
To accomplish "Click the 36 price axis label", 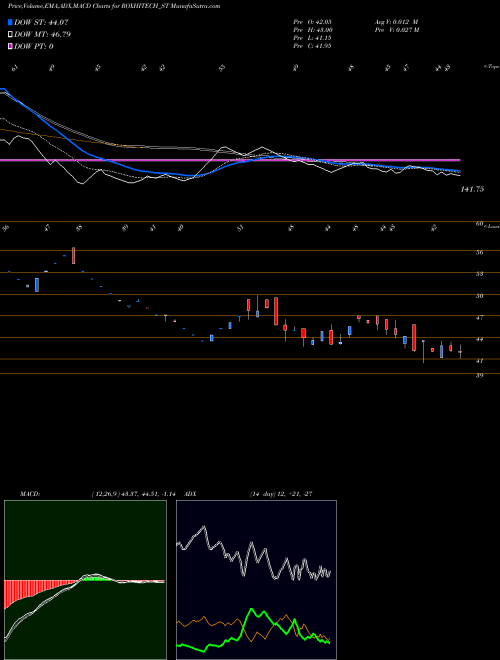I will tap(479, 253).
